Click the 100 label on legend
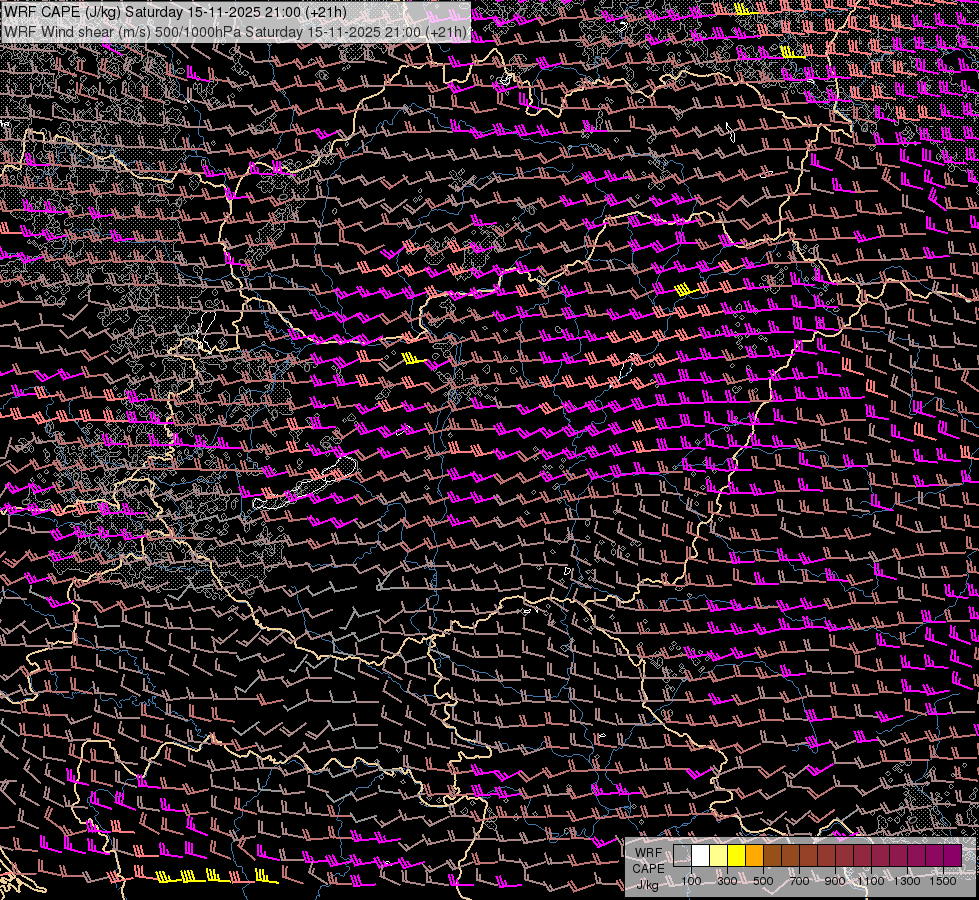Screen dimensions: 979x900 pyautogui.click(x=691, y=881)
